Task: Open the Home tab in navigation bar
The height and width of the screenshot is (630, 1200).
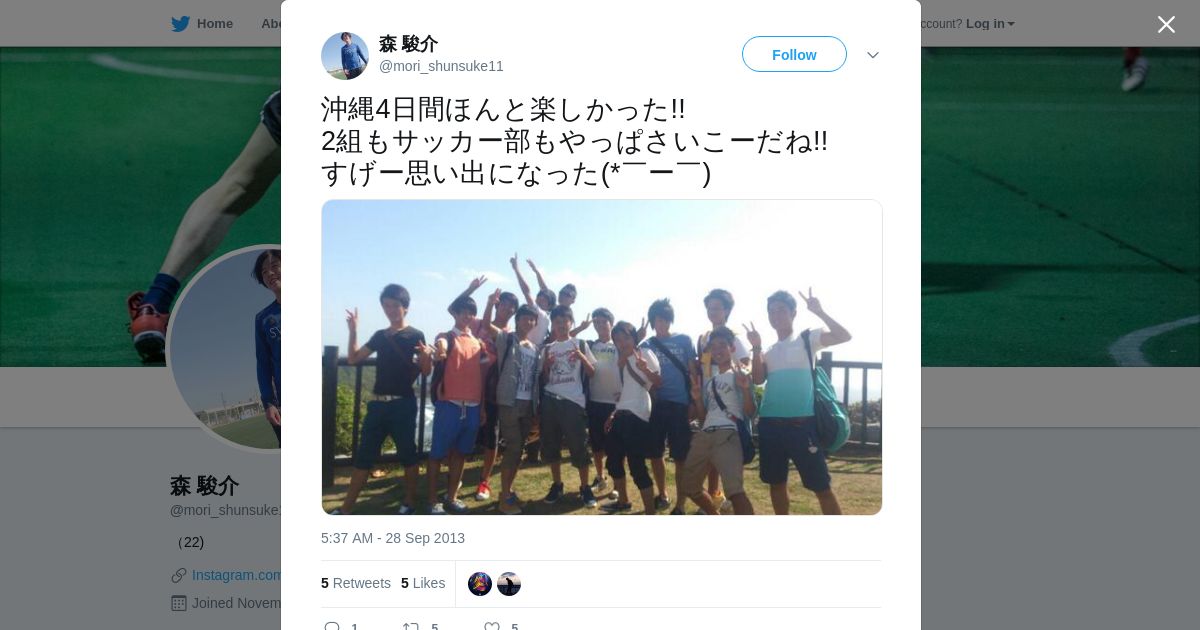Action: point(214,24)
